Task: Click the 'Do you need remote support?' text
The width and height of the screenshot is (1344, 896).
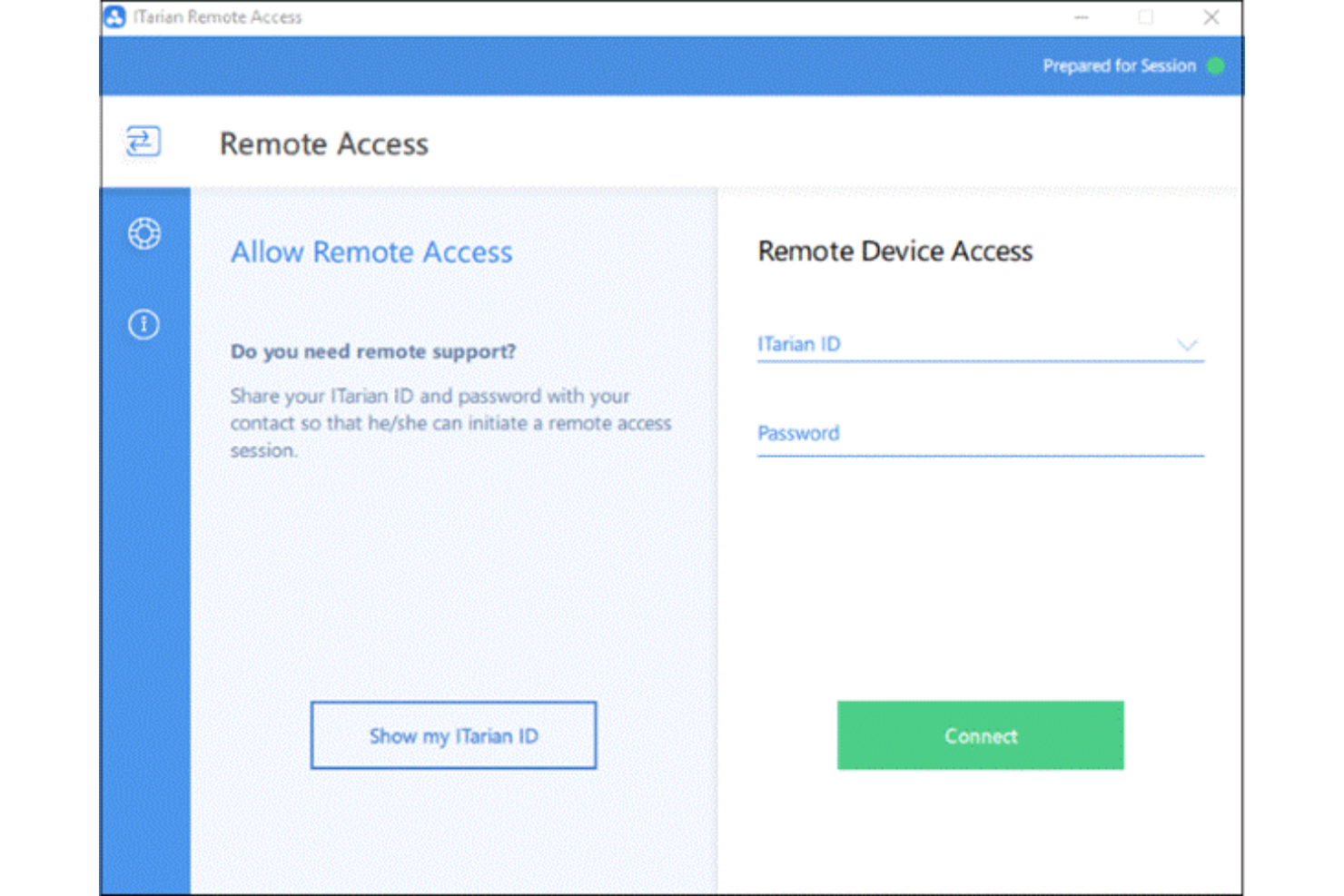Action: click(372, 351)
